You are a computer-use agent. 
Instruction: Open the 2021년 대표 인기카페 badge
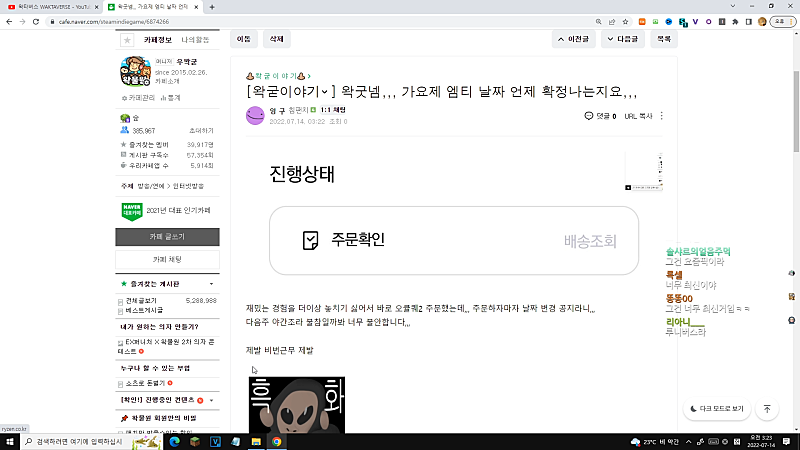tap(166, 211)
